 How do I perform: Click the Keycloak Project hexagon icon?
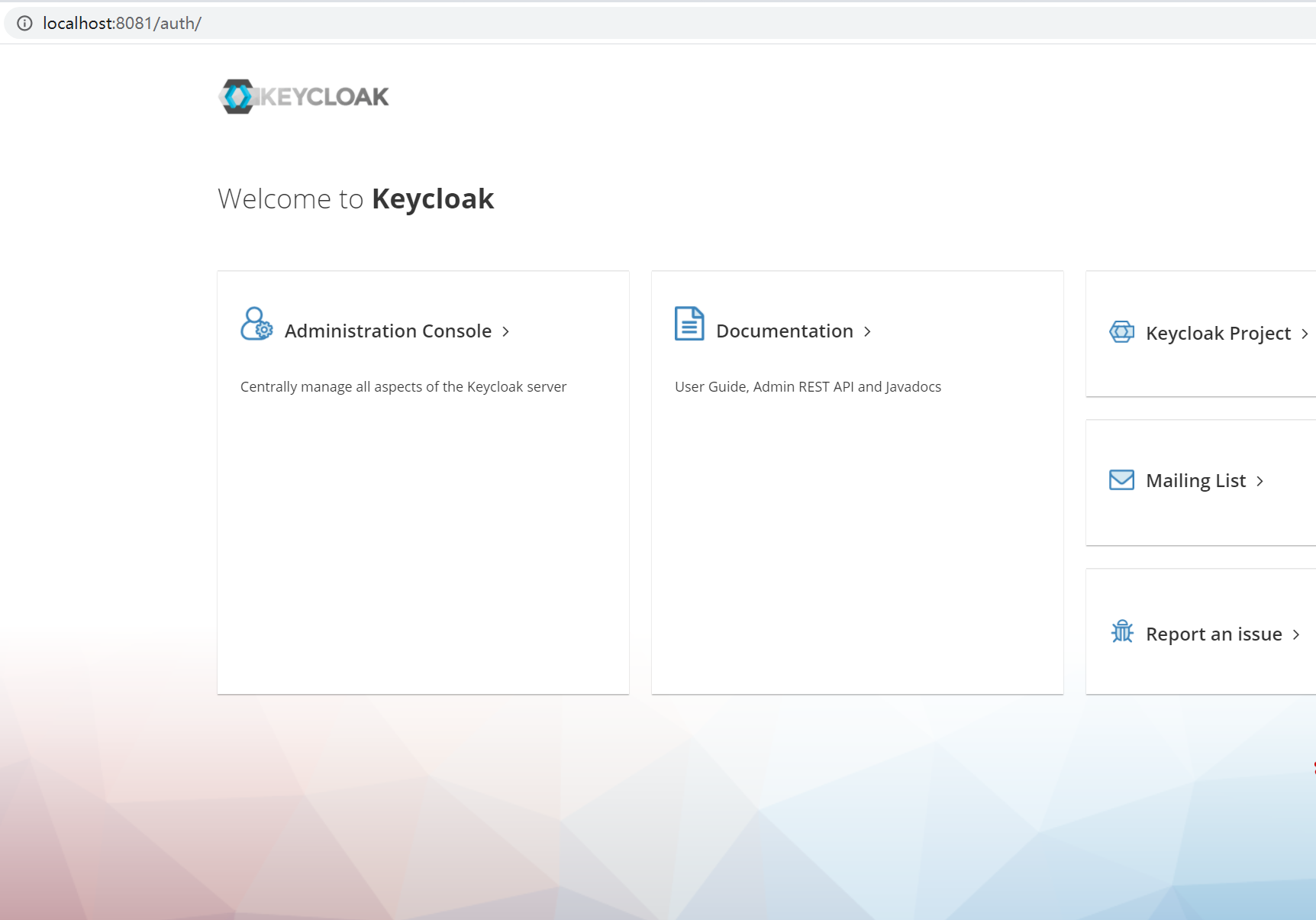coord(1121,332)
